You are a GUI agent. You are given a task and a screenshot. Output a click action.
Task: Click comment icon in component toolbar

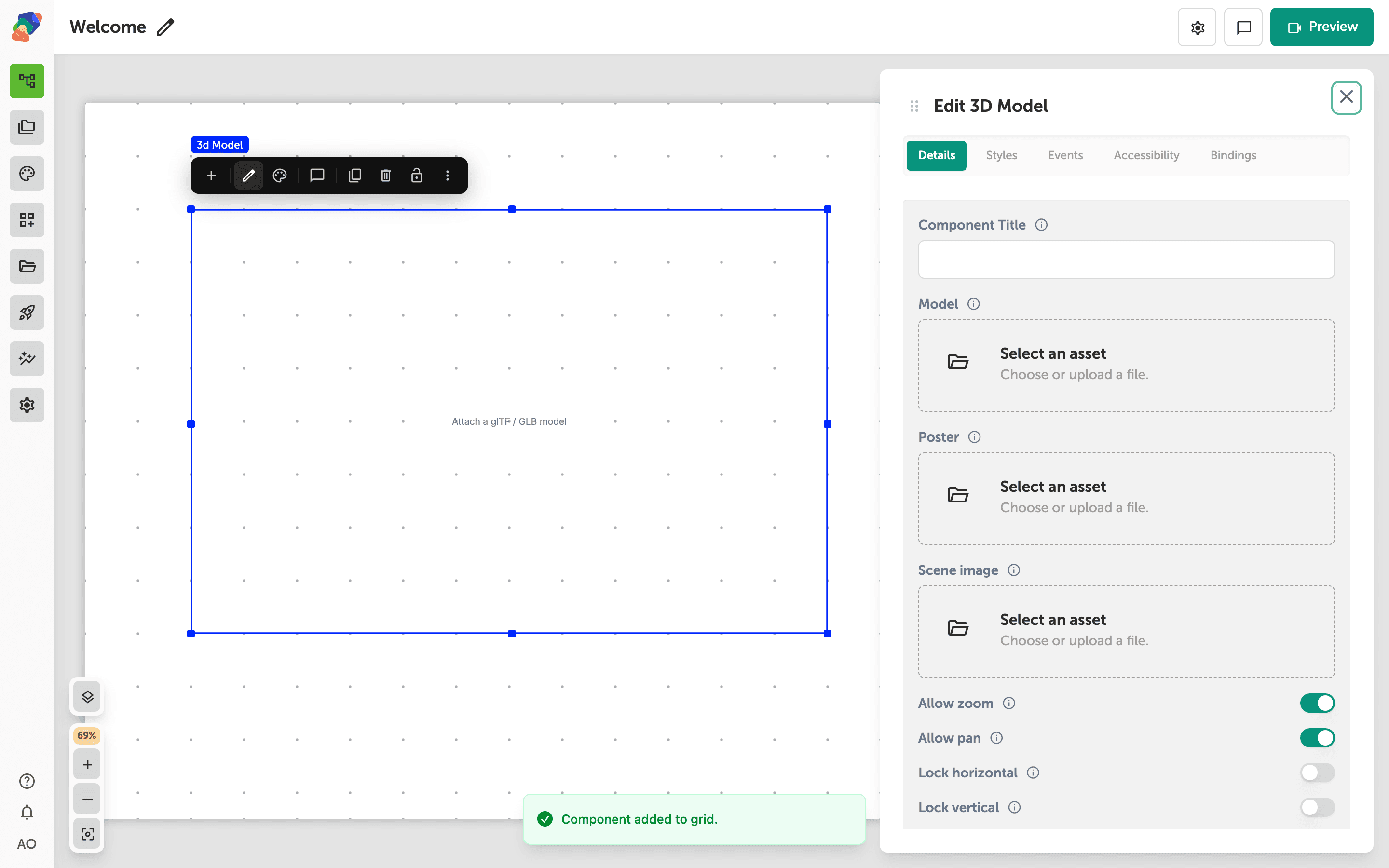[317, 176]
